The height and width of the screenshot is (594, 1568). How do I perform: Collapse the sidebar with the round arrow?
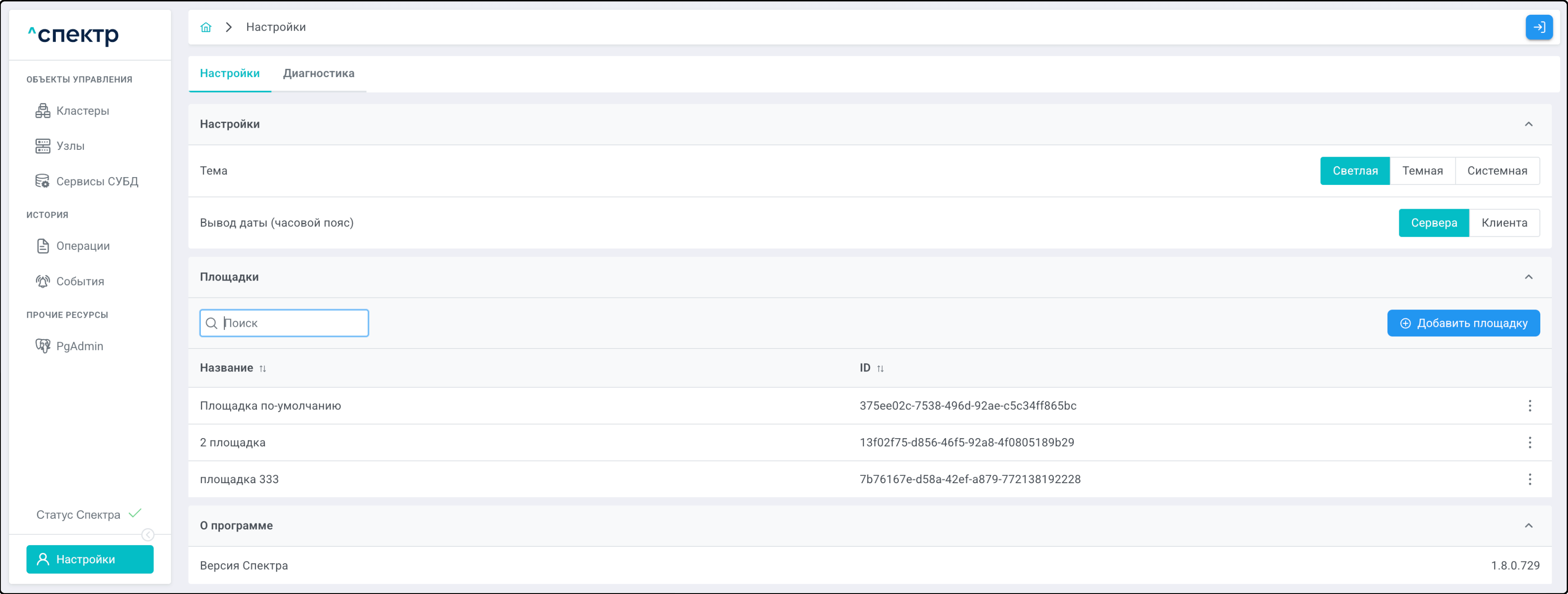click(148, 535)
